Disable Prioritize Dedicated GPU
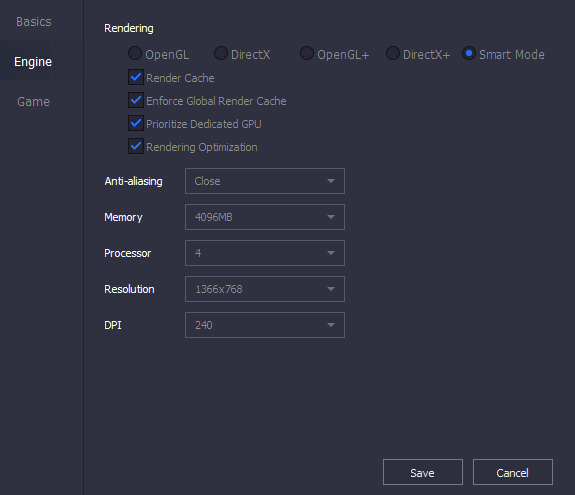575x495 pixels. 136,123
